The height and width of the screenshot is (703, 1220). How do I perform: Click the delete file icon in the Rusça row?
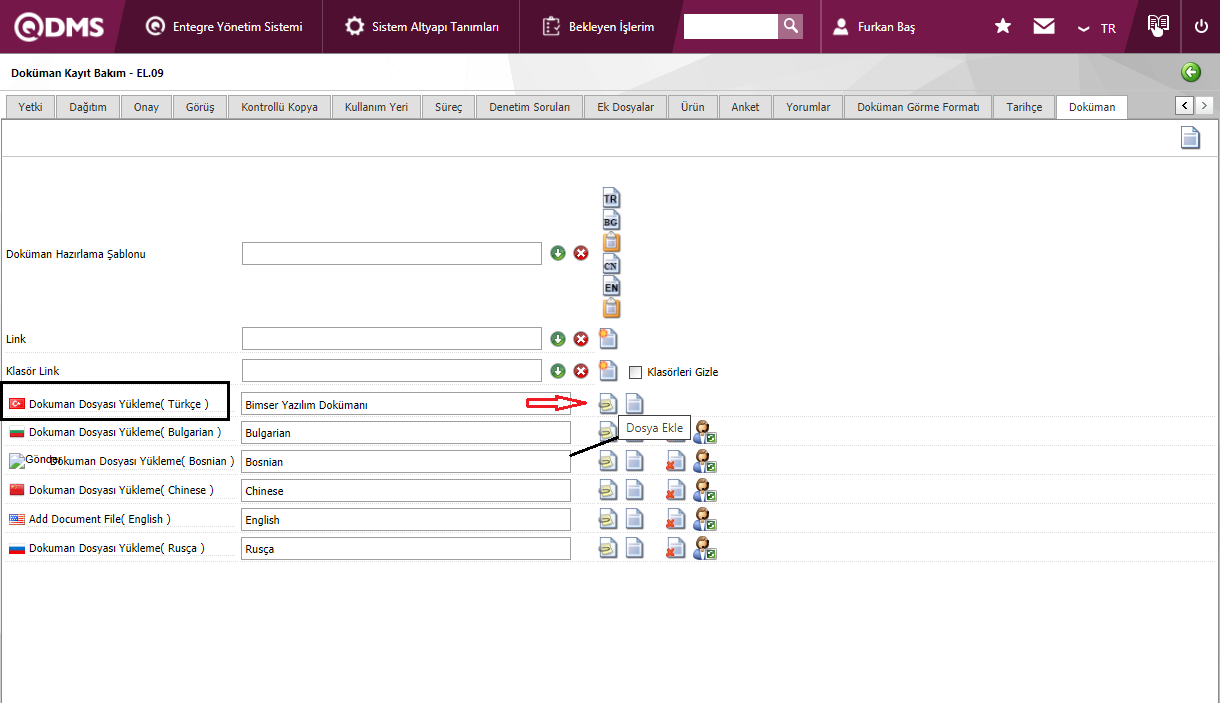[x=676, y=548]
